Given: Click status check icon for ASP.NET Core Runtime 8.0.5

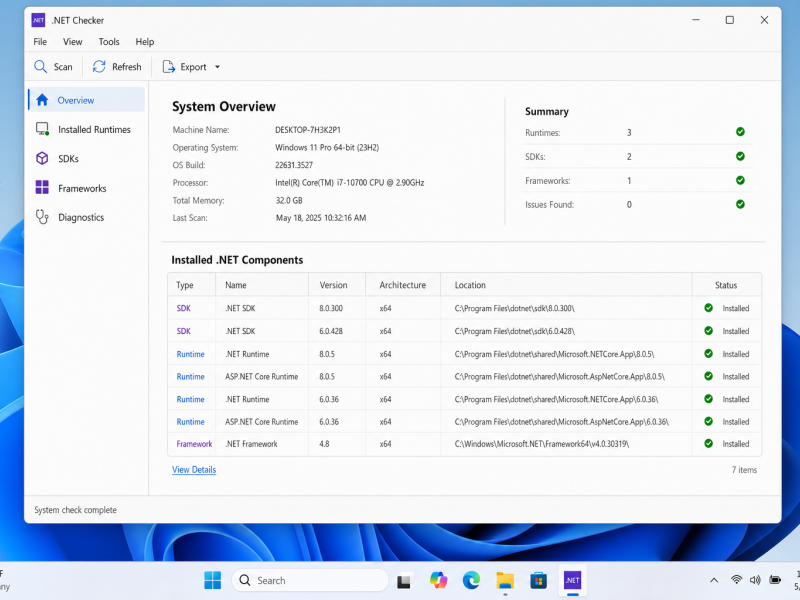Looking at the screenshot, I should 709,376.
